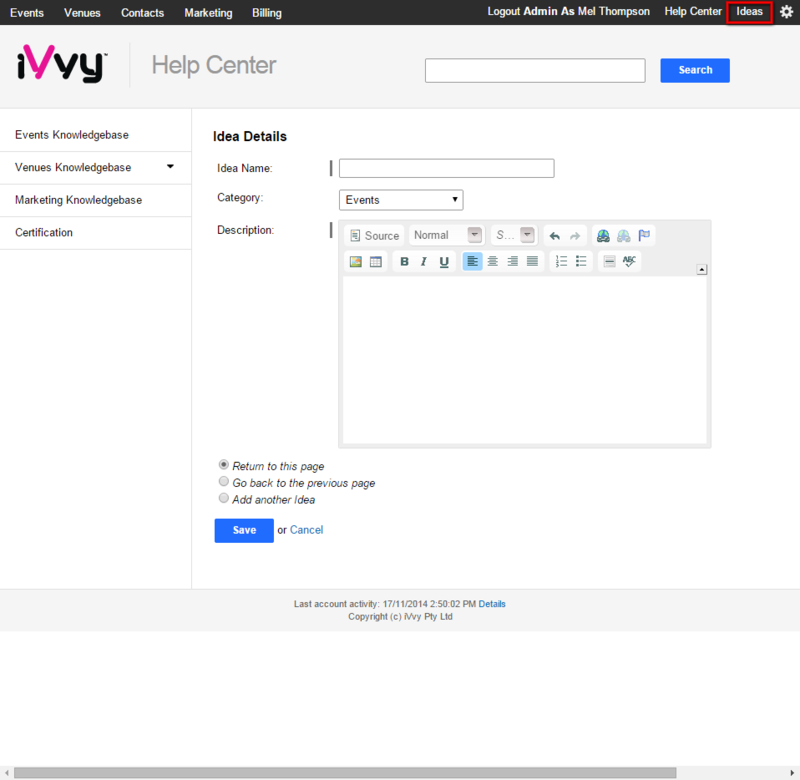Click the horizontal scrollbar left arrow
This screenshot has height=780, width=800.
[6, 773]
